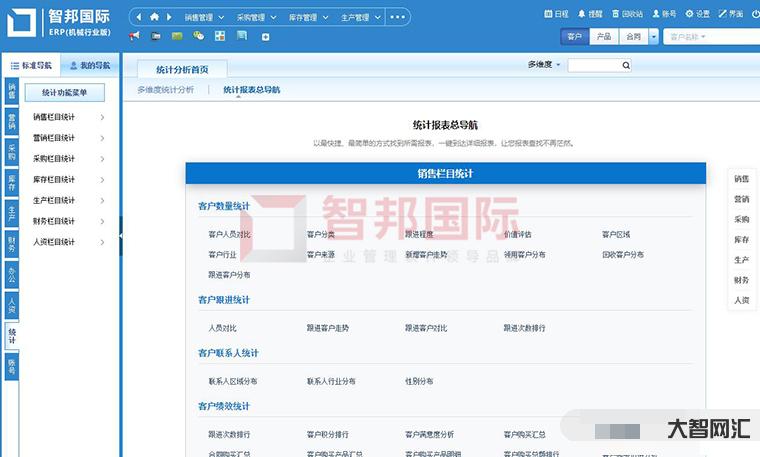The width and height of the screenshot is (760, 457).
Task: Open the 提醒 bell notification icon
Action: click(x=589, y=15)
